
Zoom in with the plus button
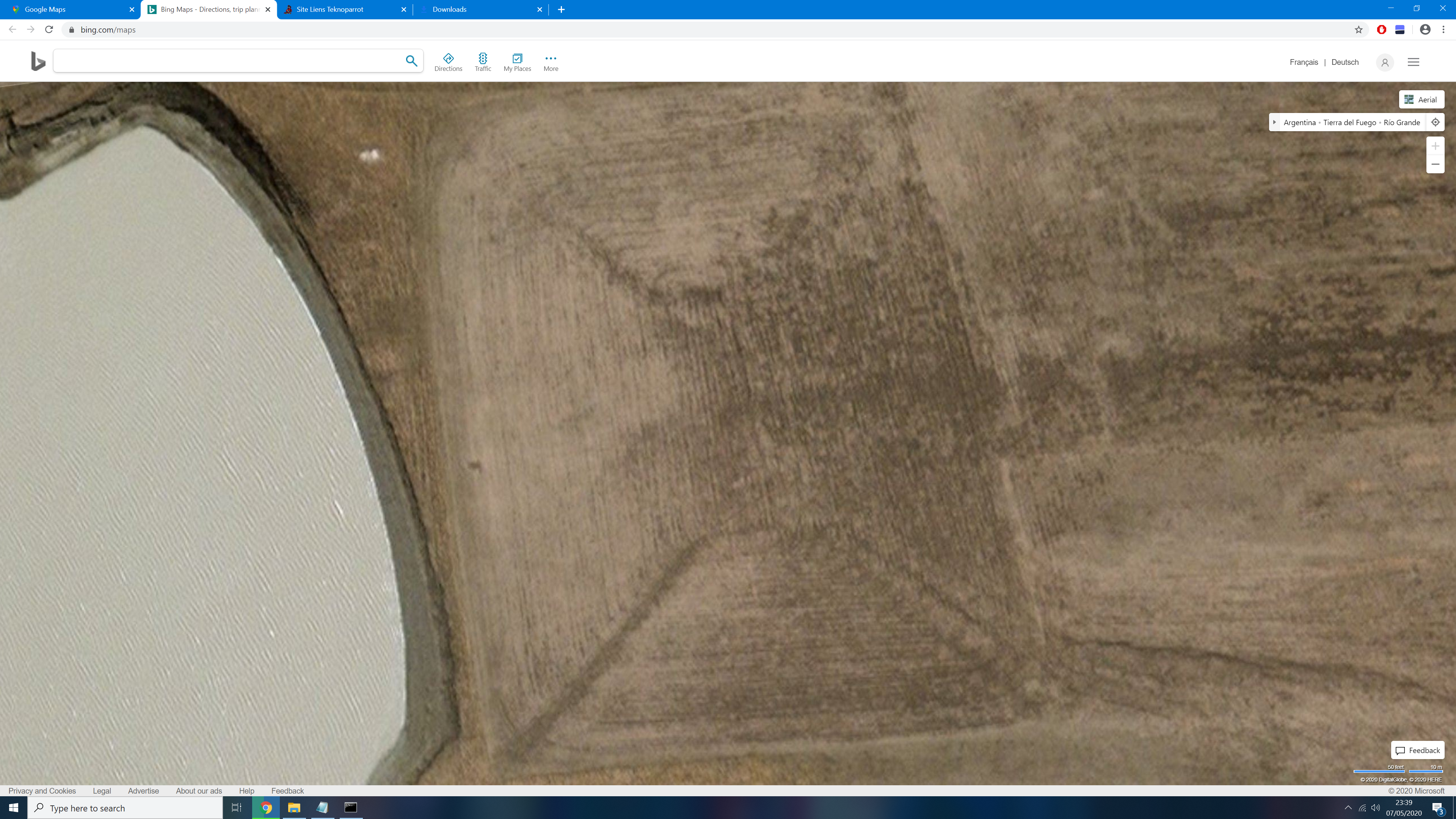point(1435,146)
